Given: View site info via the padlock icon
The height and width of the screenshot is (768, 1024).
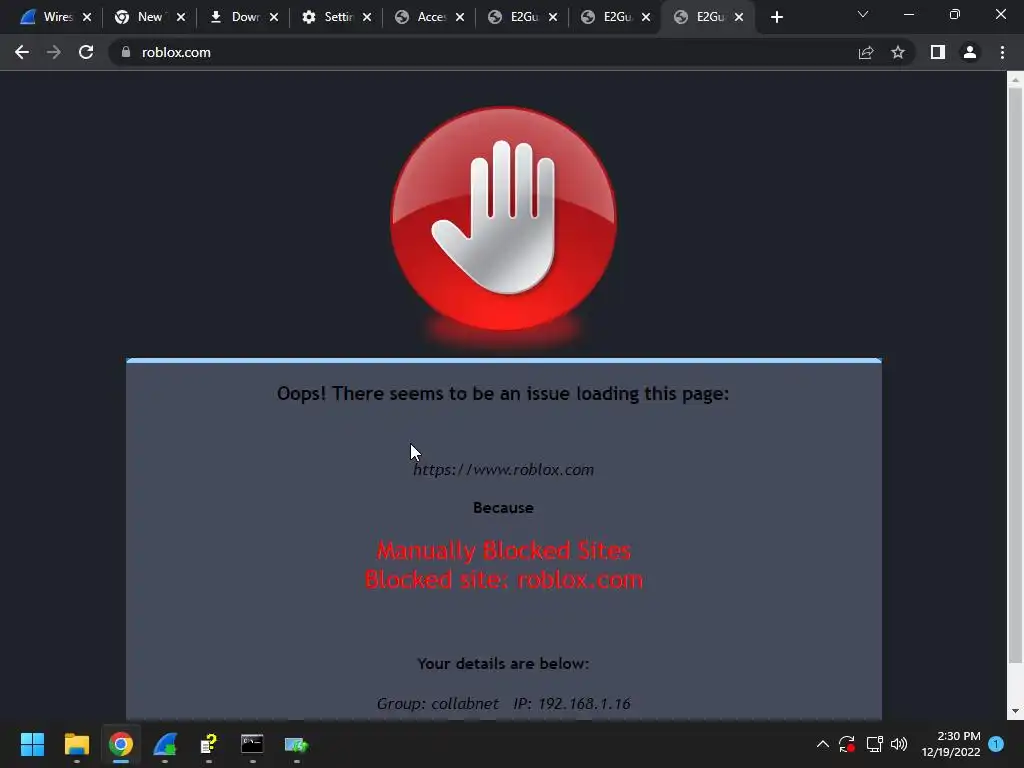Looking at the screenshot, I should 126,52.
